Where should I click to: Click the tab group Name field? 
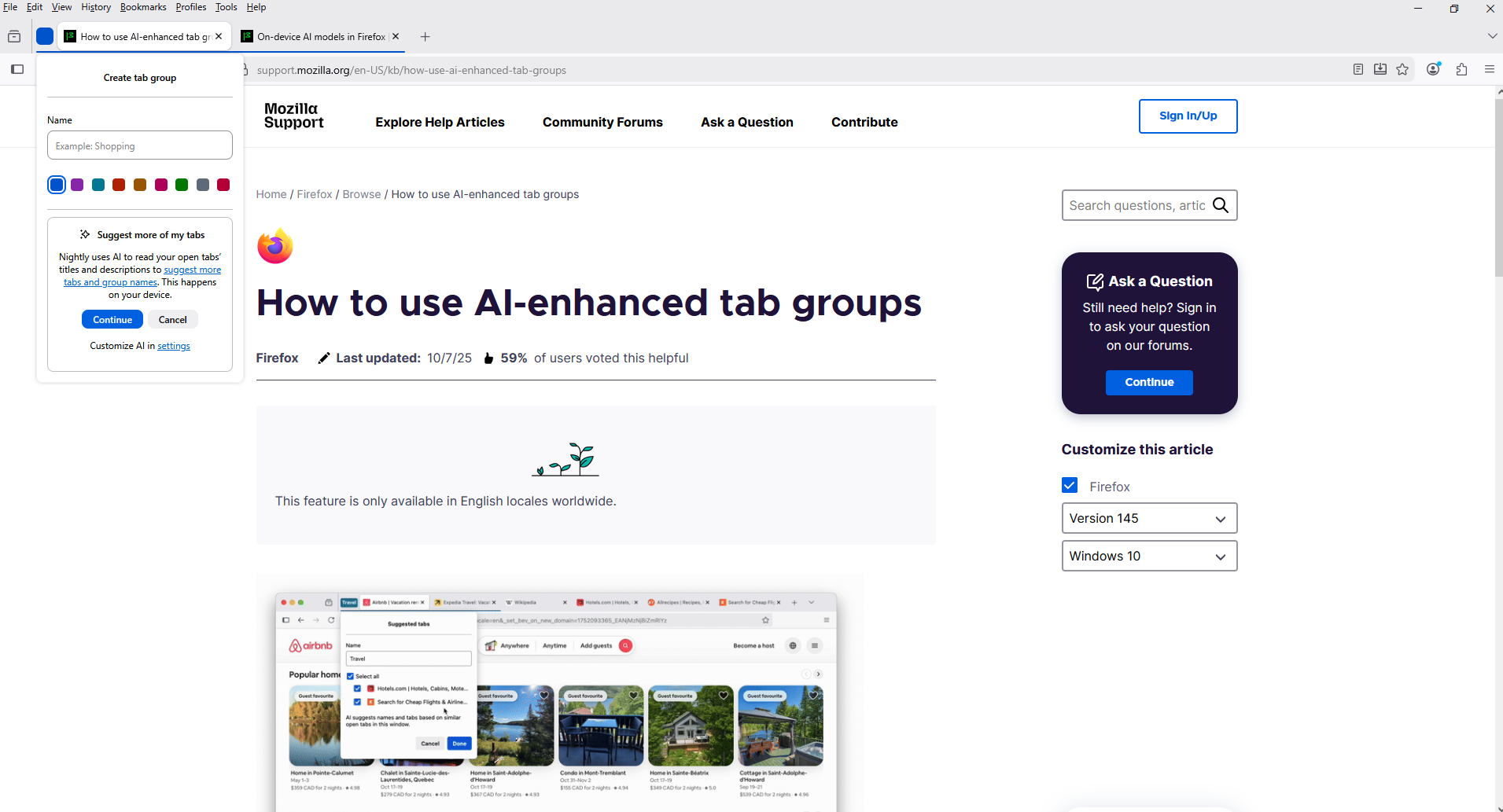140,145
